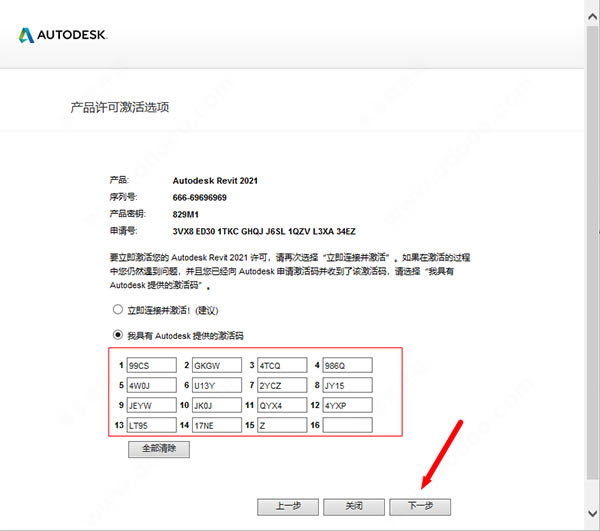
Task: Click the product name Autodesk Revit 2021
Action: (215, 181)
